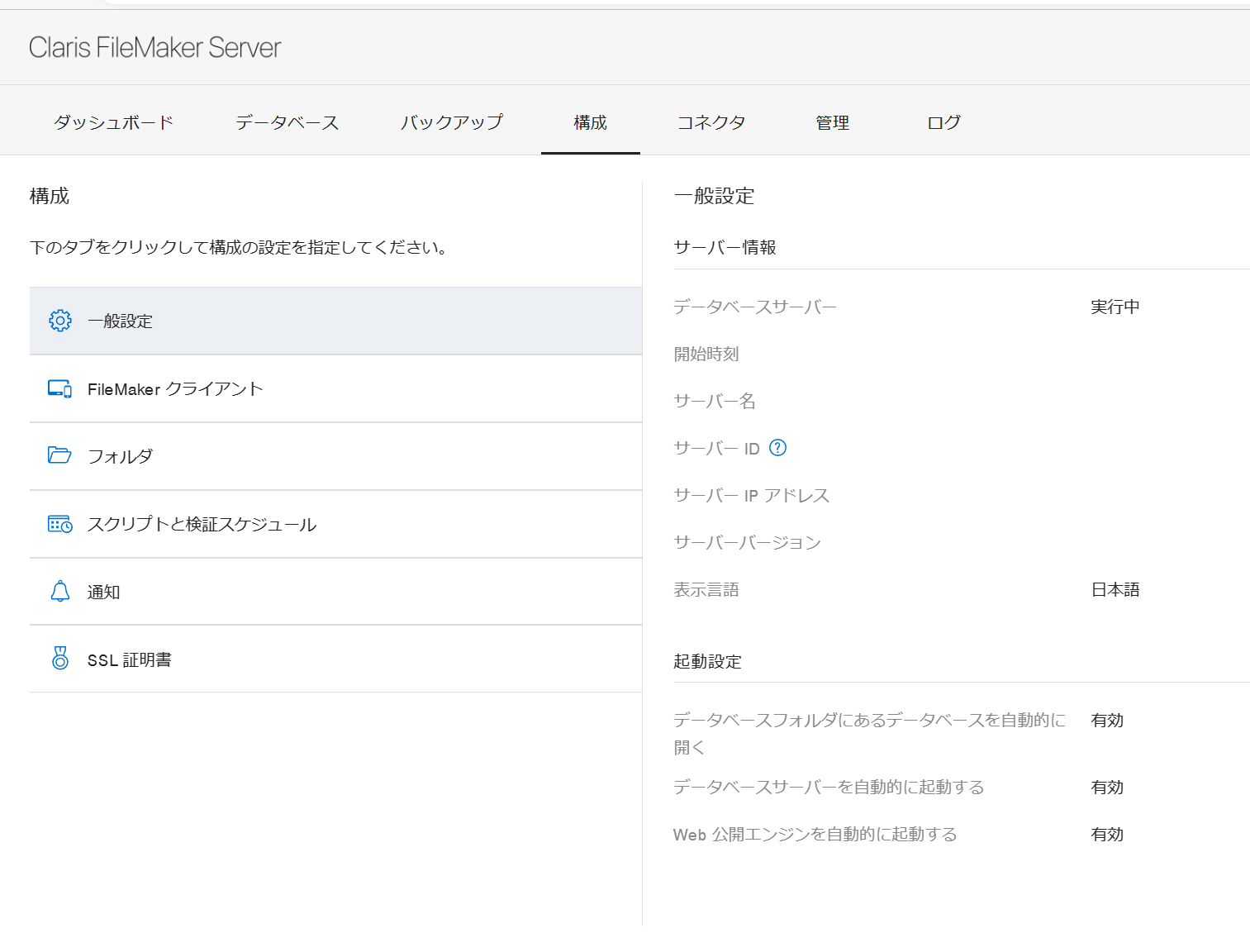1250x952 pixels.
Task: Click the 表示言語 value 日本語
Action: 1115,590
